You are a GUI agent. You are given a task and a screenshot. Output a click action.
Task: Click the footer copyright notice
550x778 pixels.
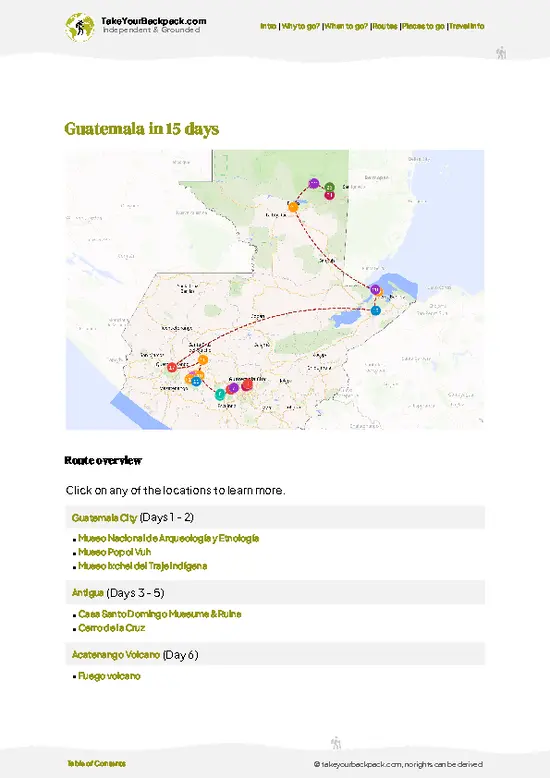coord(398,765)
